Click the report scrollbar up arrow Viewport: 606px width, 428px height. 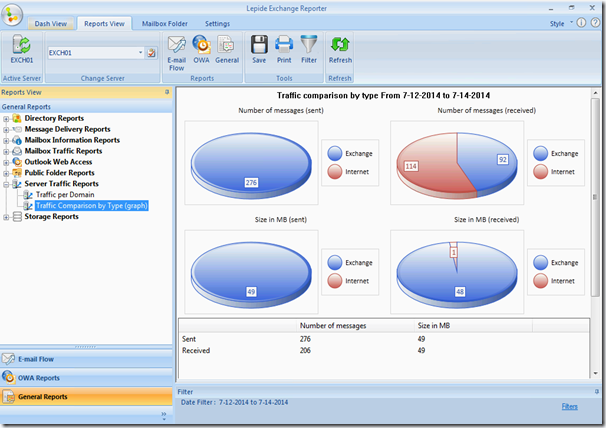click(x=595, y=93)
